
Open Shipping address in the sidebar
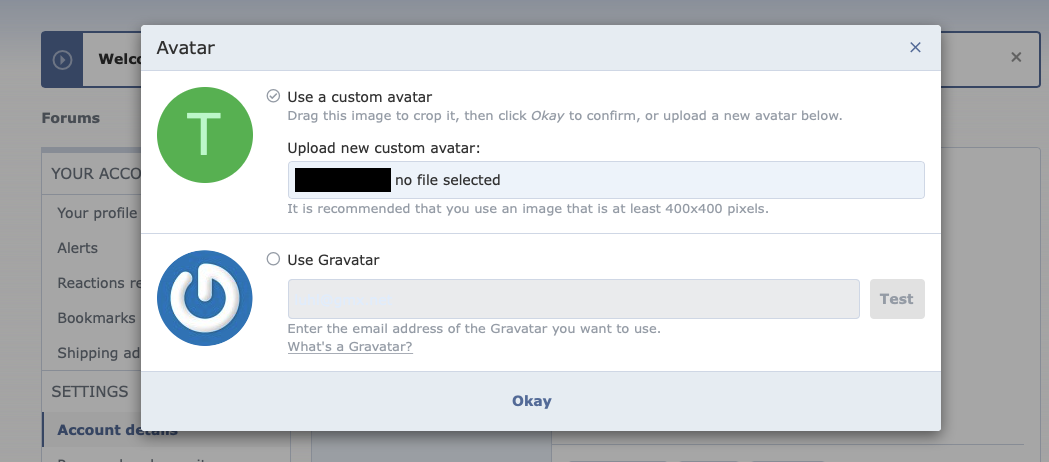98,353
